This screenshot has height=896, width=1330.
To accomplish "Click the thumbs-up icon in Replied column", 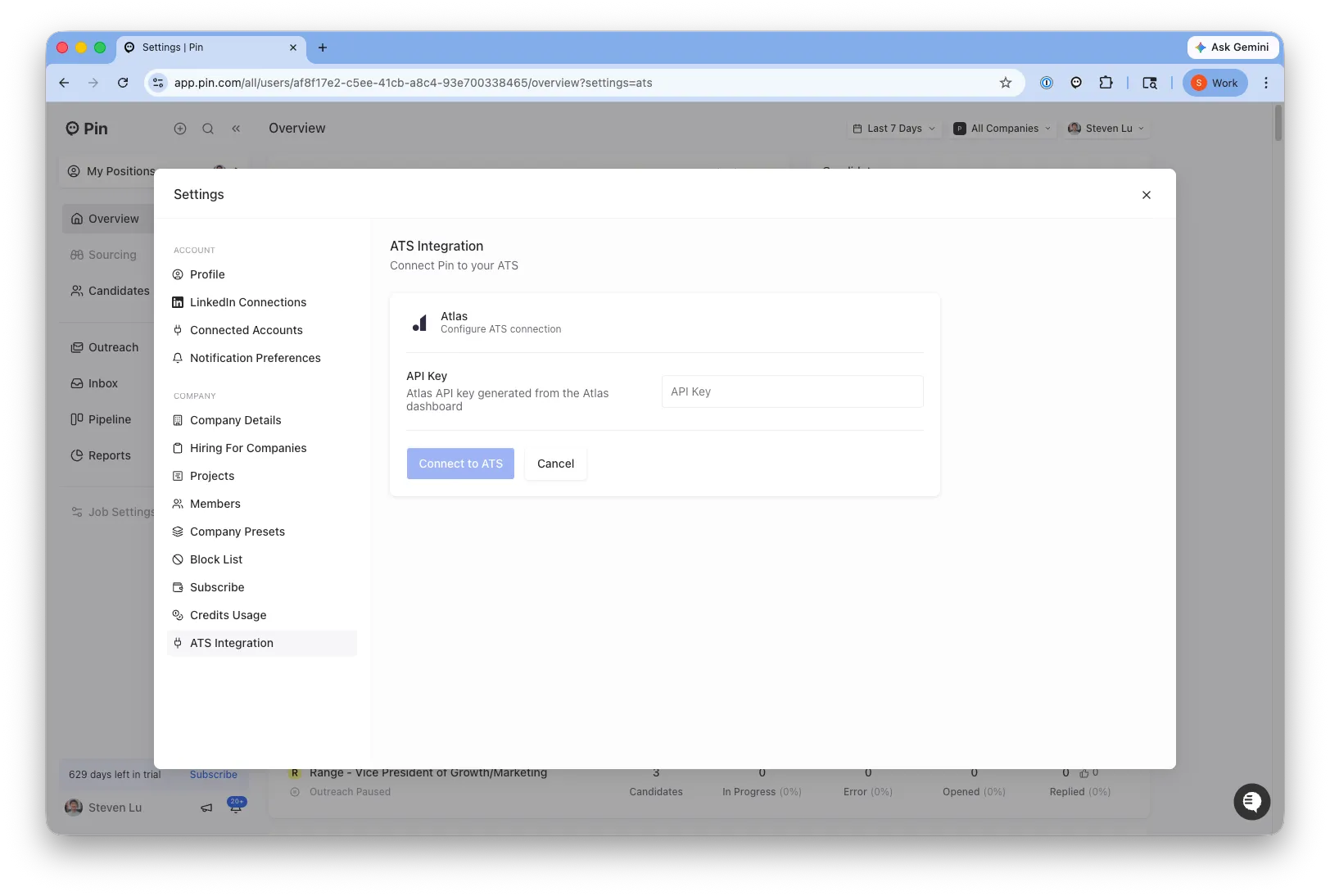I will coord(1084,773).
